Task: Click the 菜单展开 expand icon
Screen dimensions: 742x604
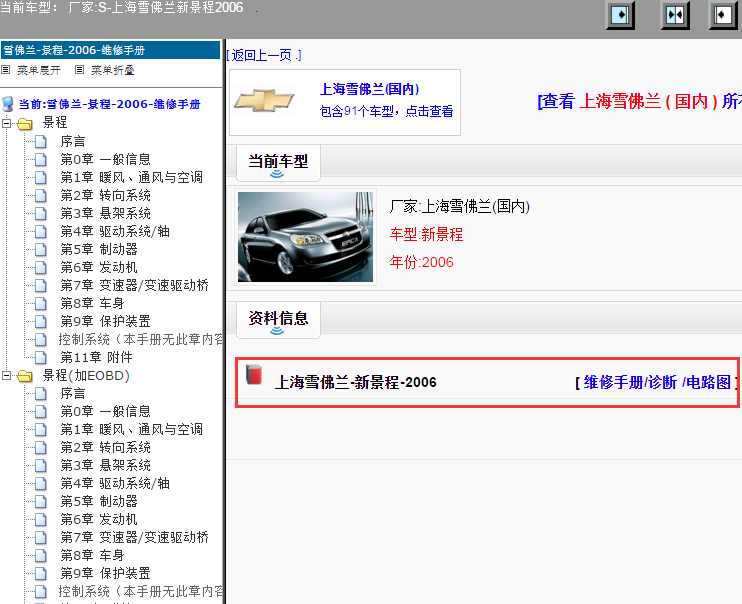Action: (x=6, y=70)
